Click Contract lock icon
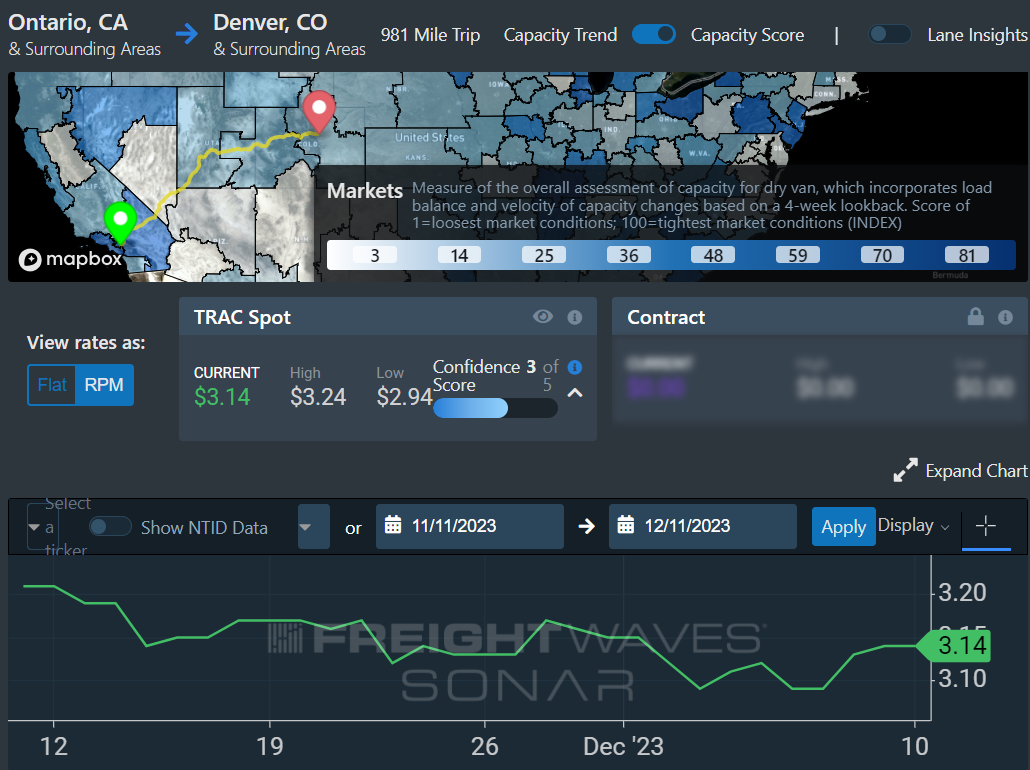 point(975,317)
